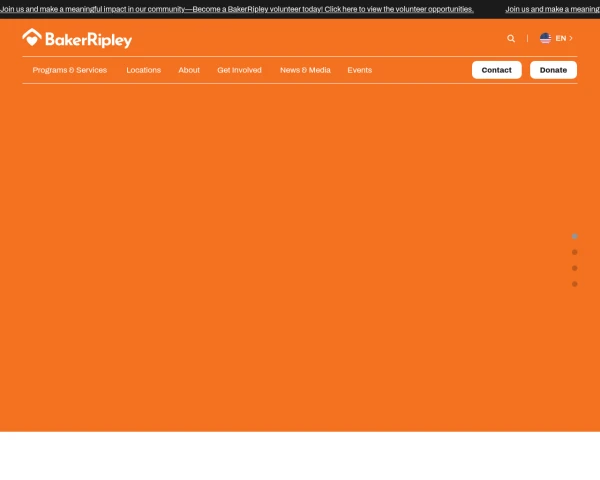Open the Programs & Services menu
The width and height of the screenshot is (600, 480).
[x=69, y=70]
